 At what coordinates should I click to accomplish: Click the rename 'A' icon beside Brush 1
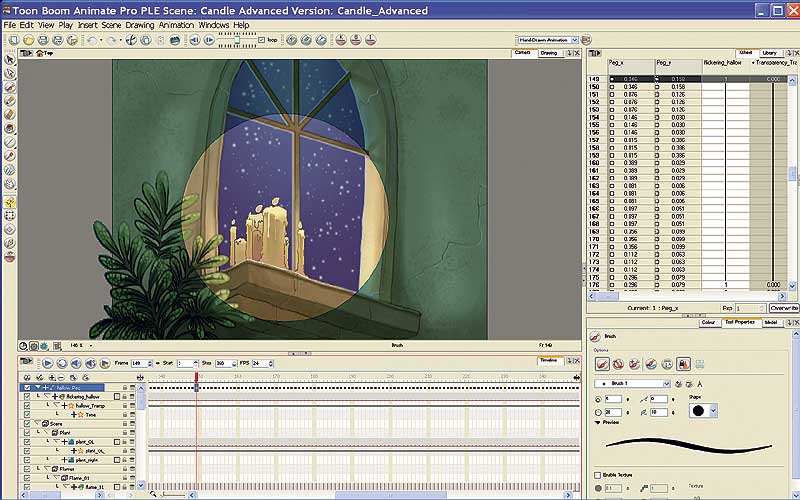pyautogui.click(x=699, y=384)
